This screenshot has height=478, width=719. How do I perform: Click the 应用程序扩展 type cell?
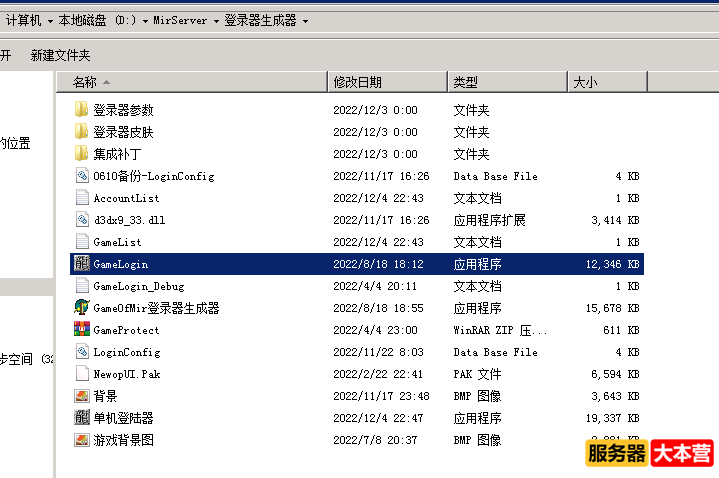point(489,220)
